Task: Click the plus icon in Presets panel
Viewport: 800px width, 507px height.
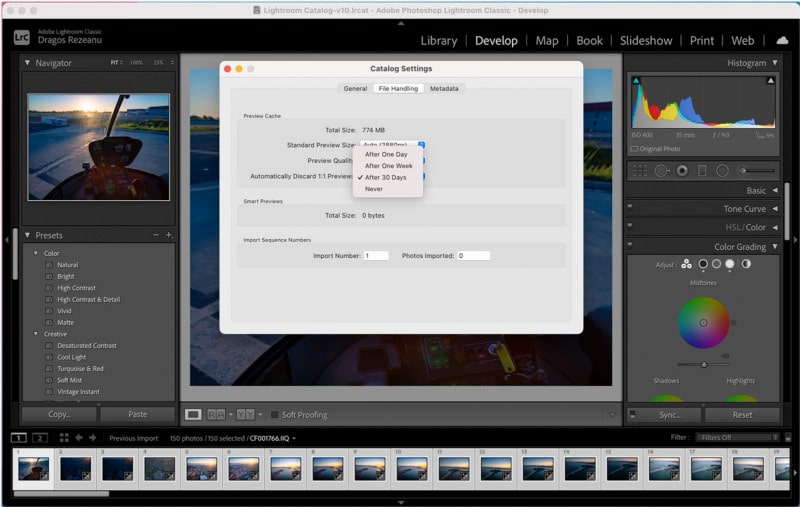Action: pos(168,235)
